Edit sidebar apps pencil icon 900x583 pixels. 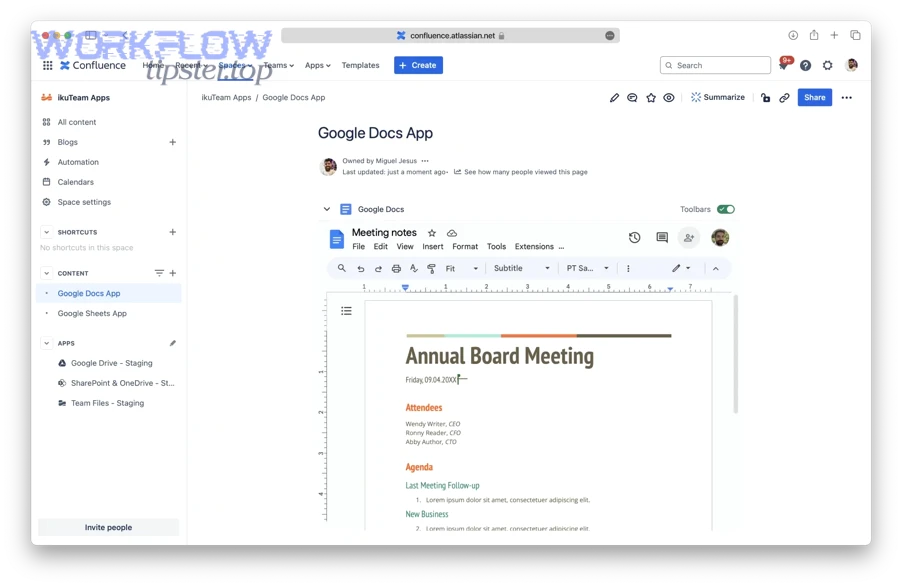tap(173, 343)
